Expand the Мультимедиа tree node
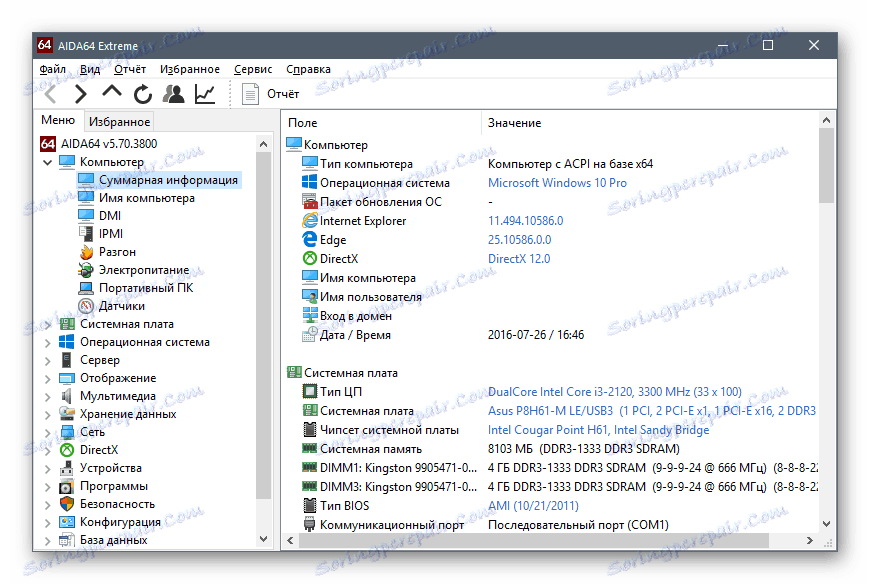This screenshot has width=870, height=584. (x=48, y=397)
